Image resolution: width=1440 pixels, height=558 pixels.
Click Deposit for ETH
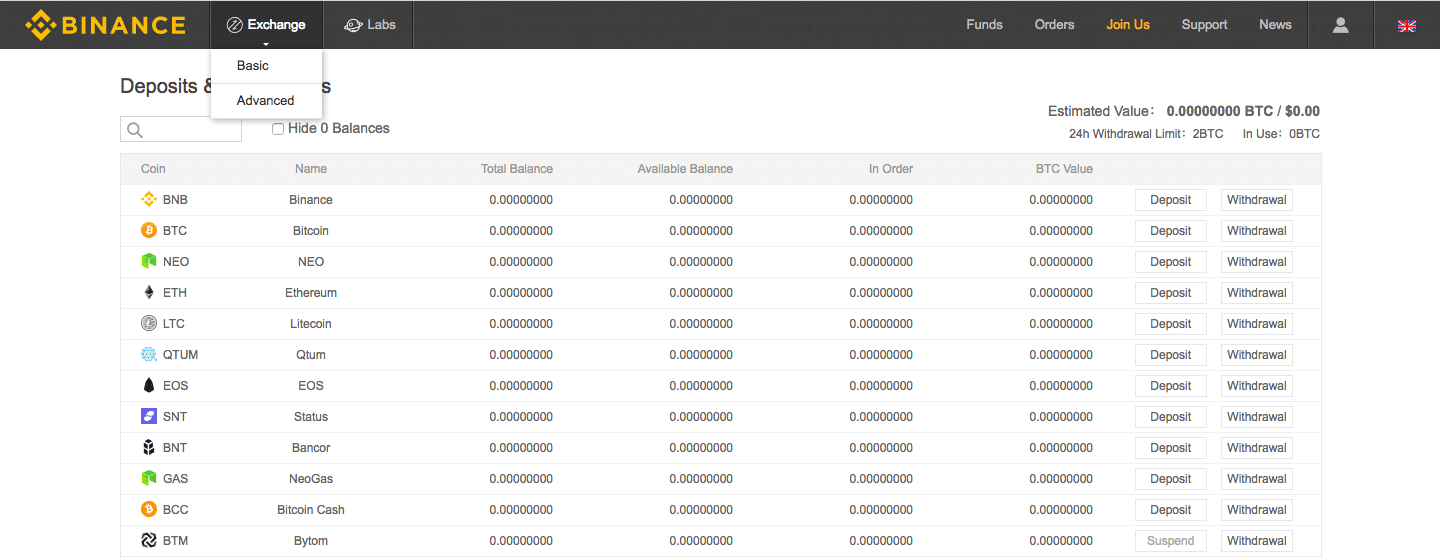click(x=1171, y=293)
